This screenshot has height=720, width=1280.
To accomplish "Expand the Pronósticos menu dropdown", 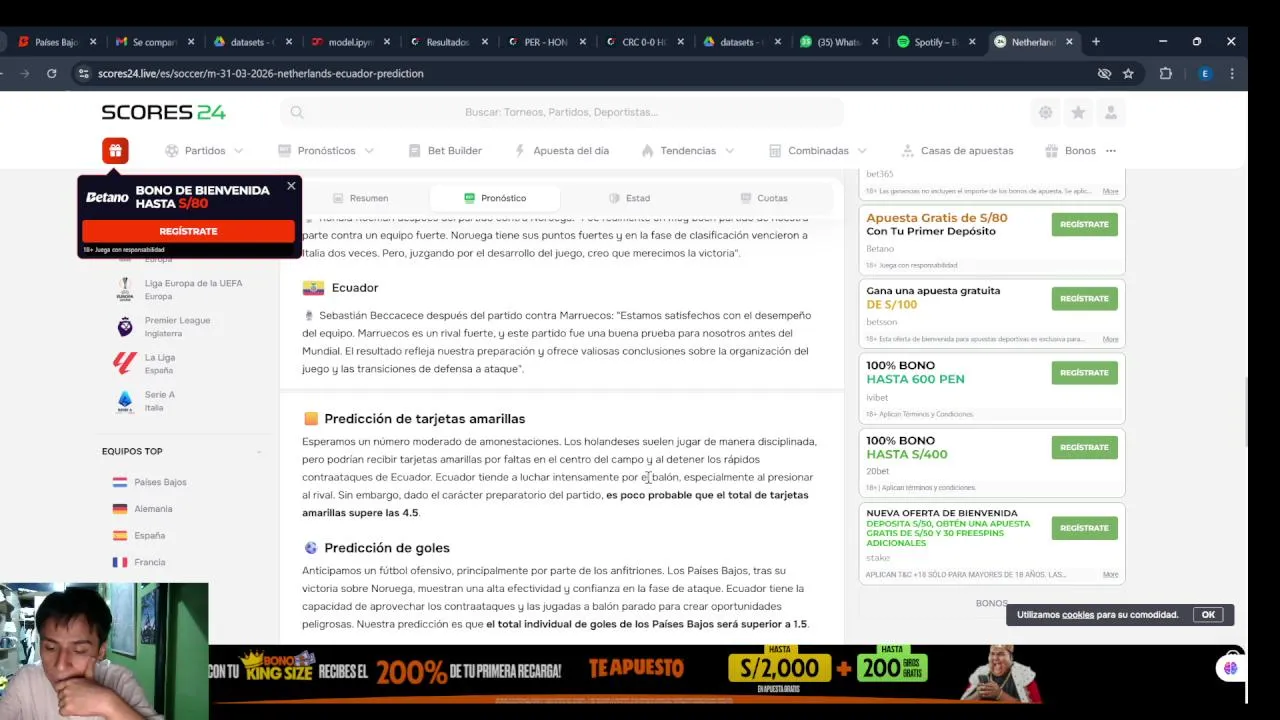I will click(x=326, y=151).
